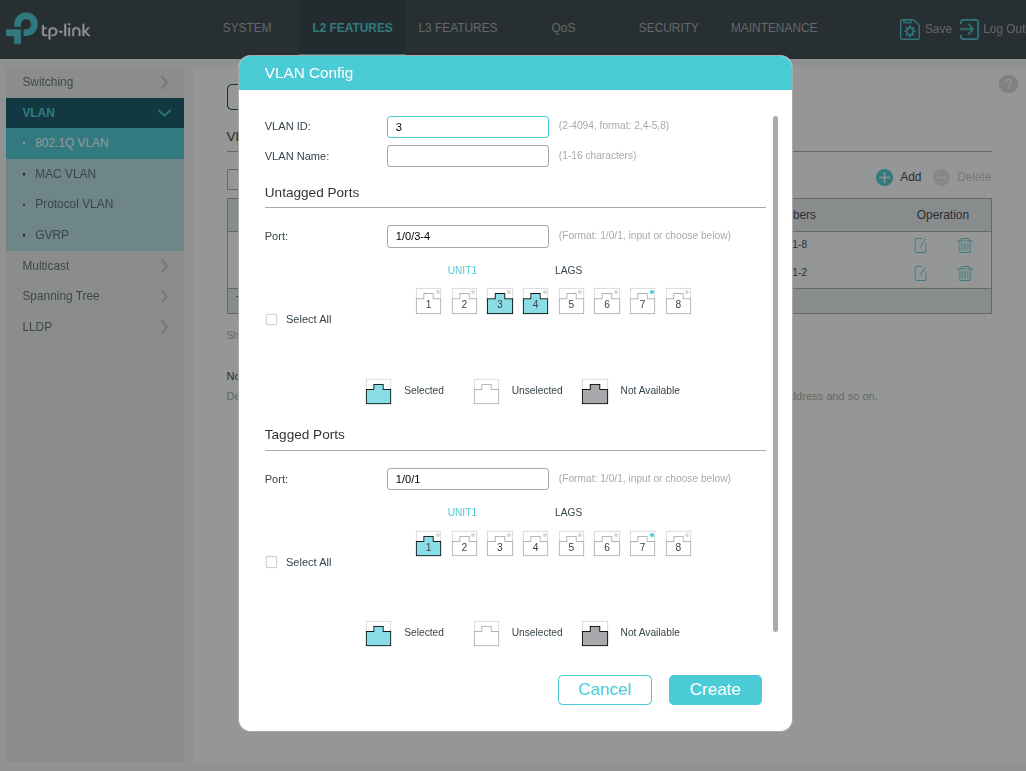Click the tp-link logo
1026x771 pixels.
click(x=48, y=29)
